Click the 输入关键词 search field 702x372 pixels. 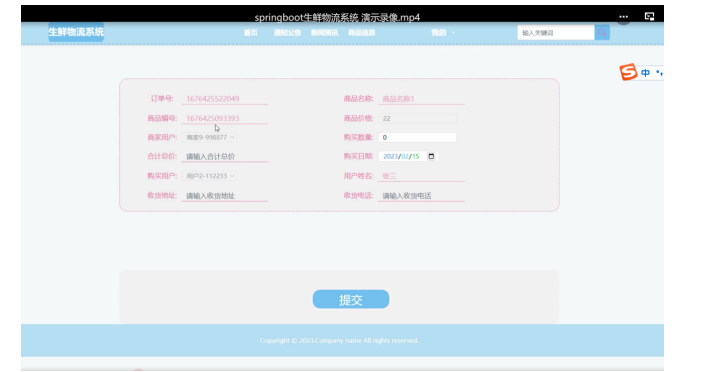[556, 33]
